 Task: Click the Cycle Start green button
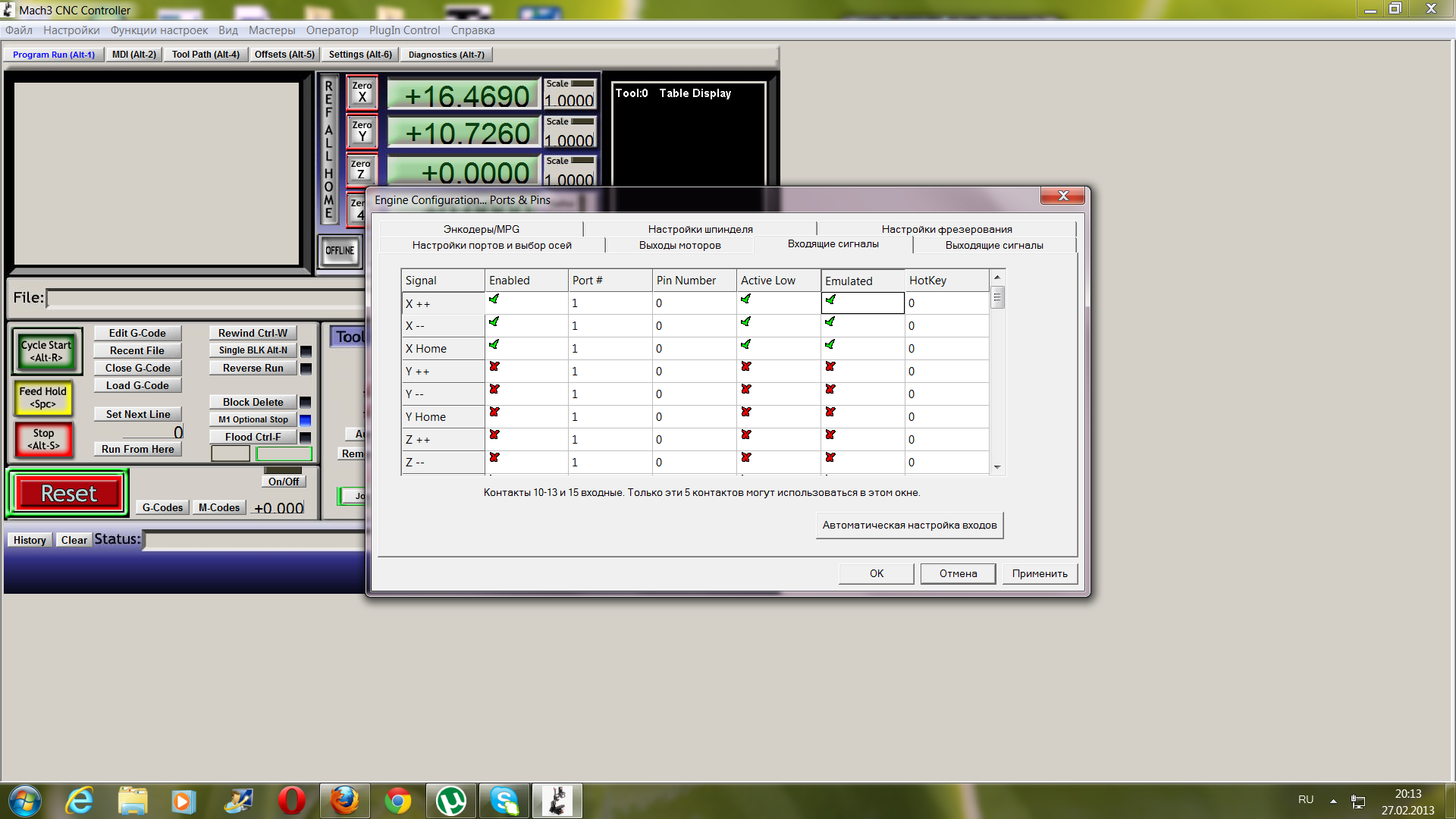click(46, 351)
